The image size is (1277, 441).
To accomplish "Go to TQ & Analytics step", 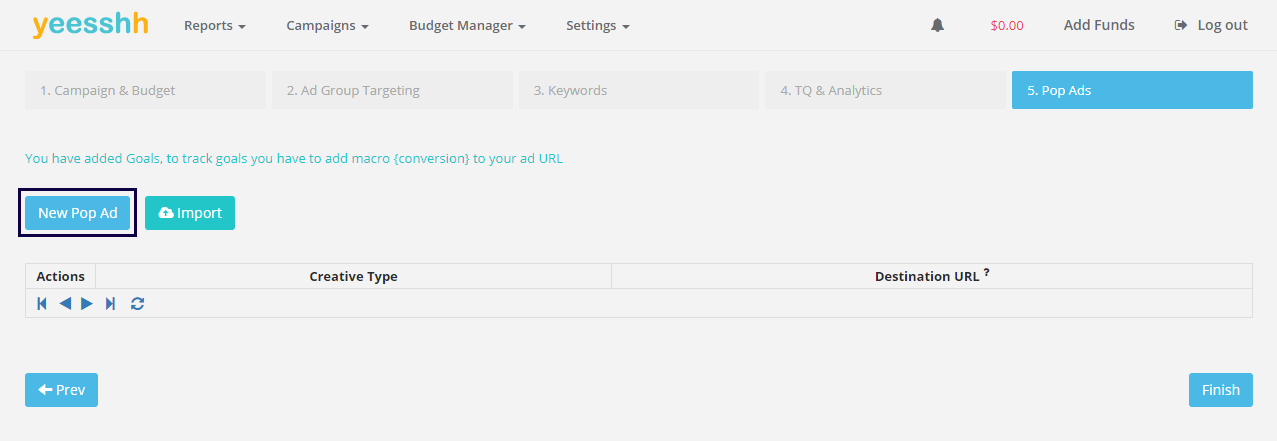I will coord(885,90).
